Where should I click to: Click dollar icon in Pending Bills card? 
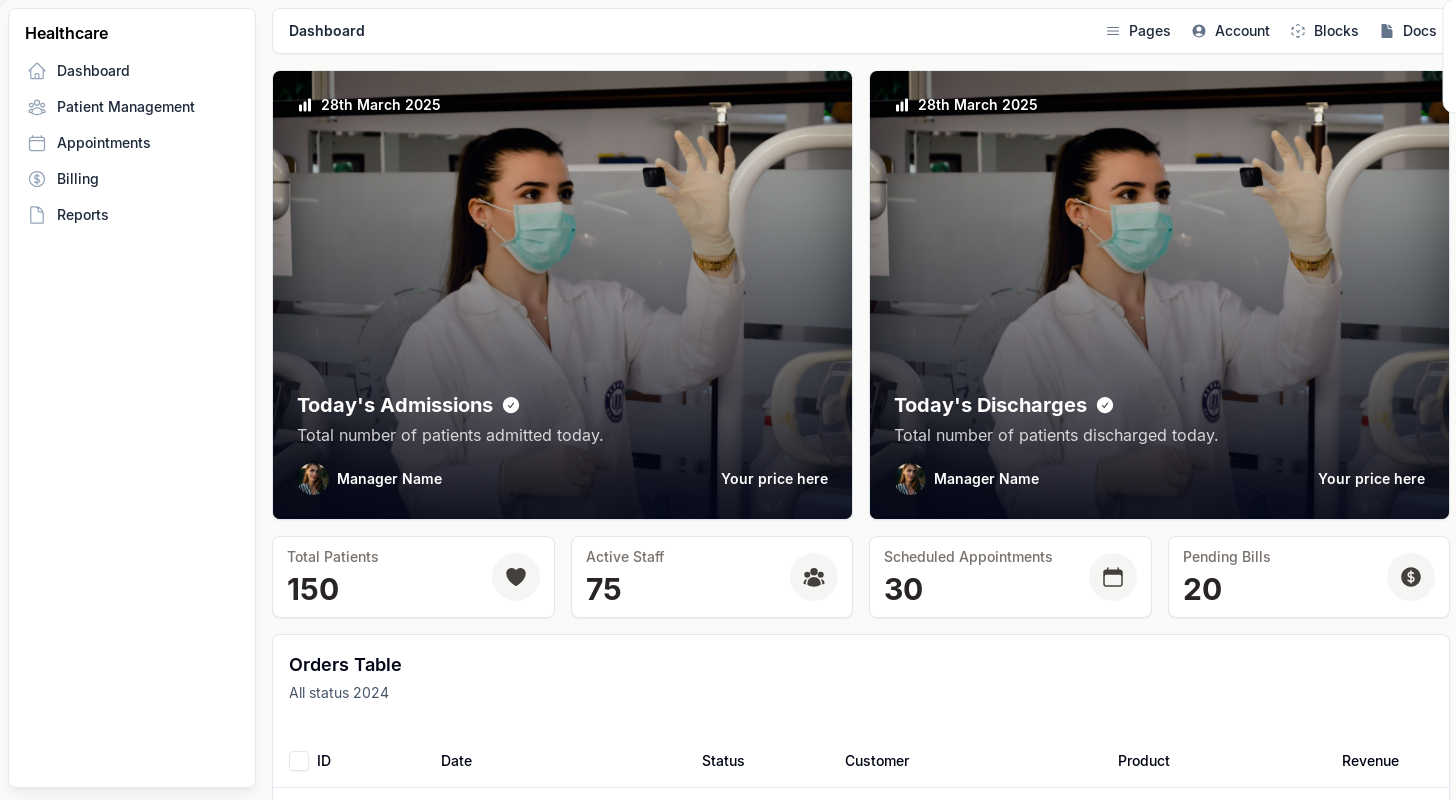pyautogui.click(x=1411, y=577)
